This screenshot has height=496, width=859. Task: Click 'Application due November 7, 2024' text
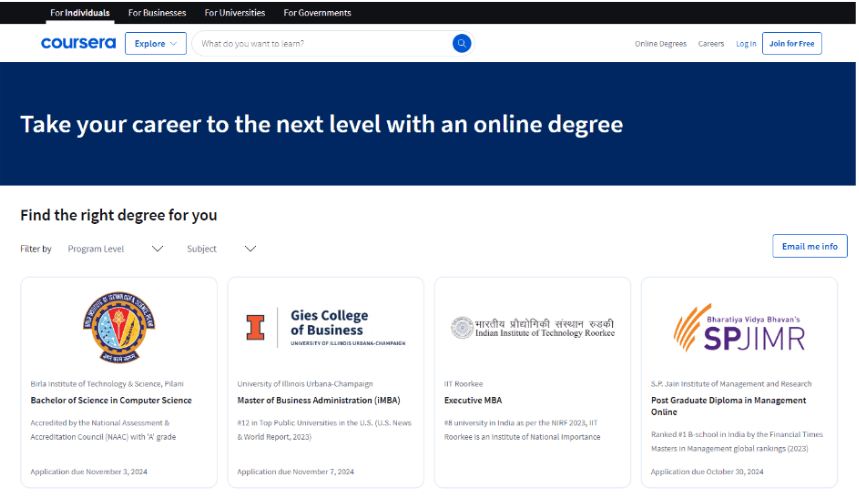tap(296, 472)
